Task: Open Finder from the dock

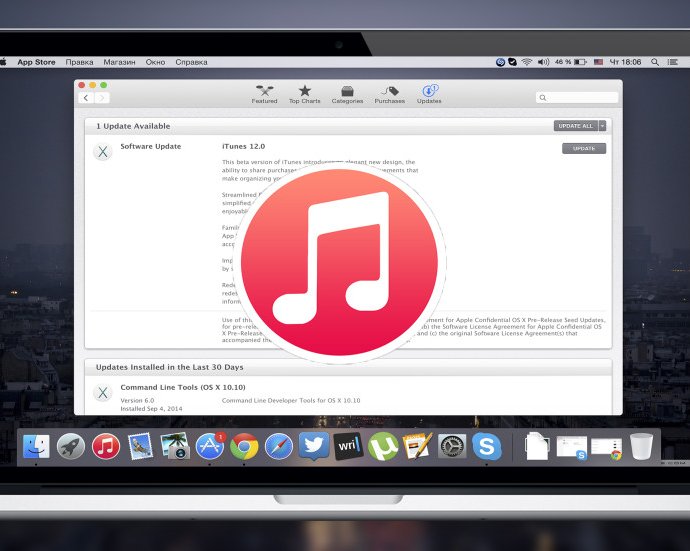Action: [x=36, y=446]
